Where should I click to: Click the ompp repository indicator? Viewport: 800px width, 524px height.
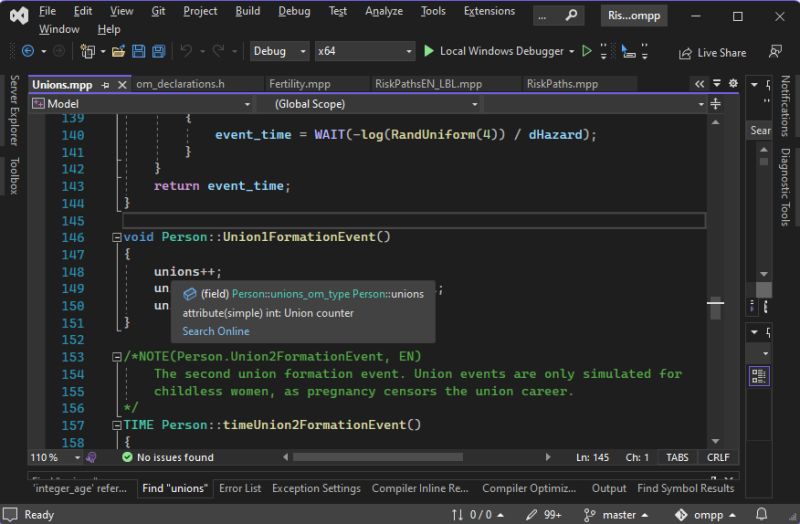(x=706, y=515)
